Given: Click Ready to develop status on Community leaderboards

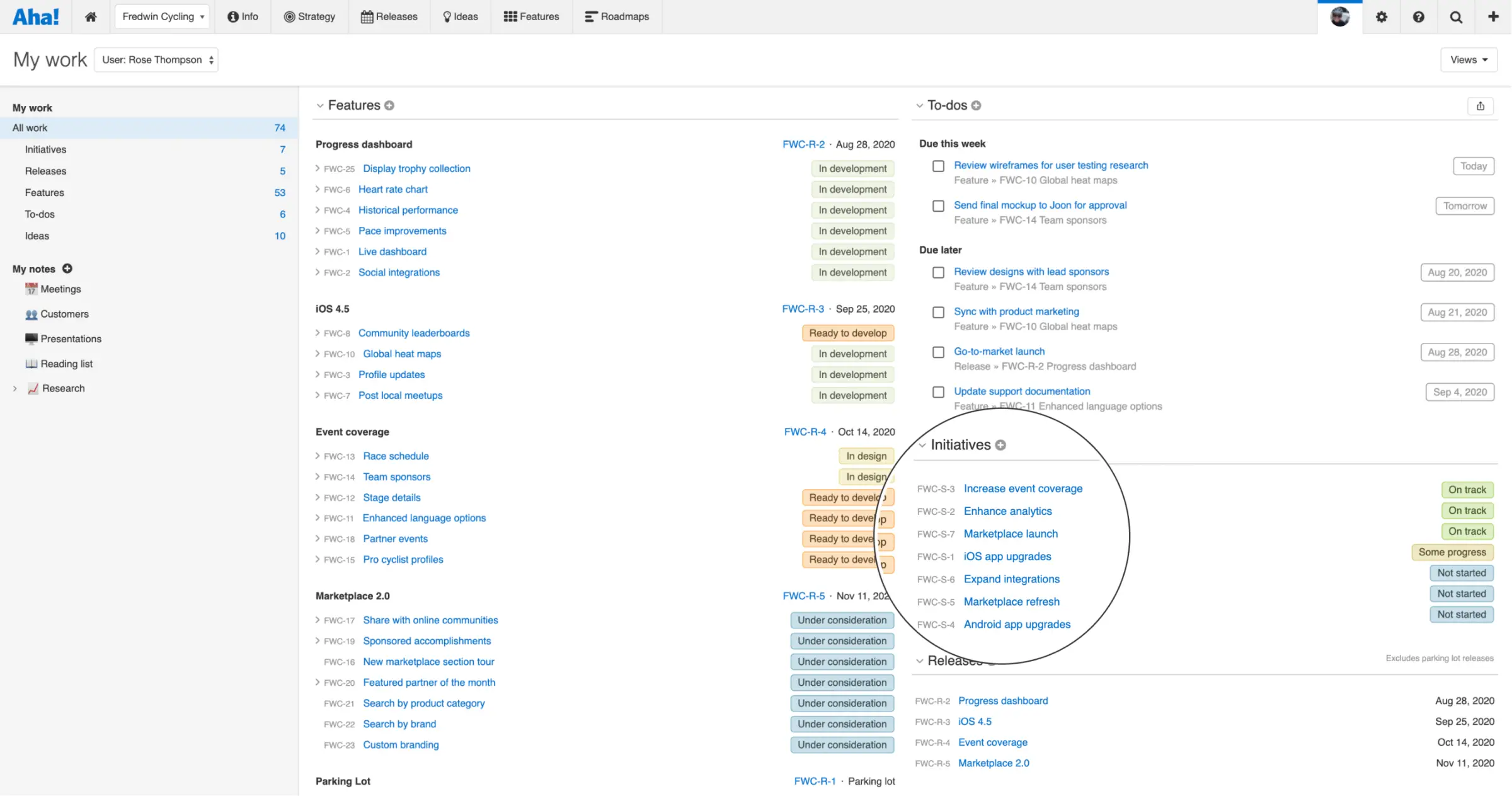Looking at the screenshot, I should tap(847, 333).
